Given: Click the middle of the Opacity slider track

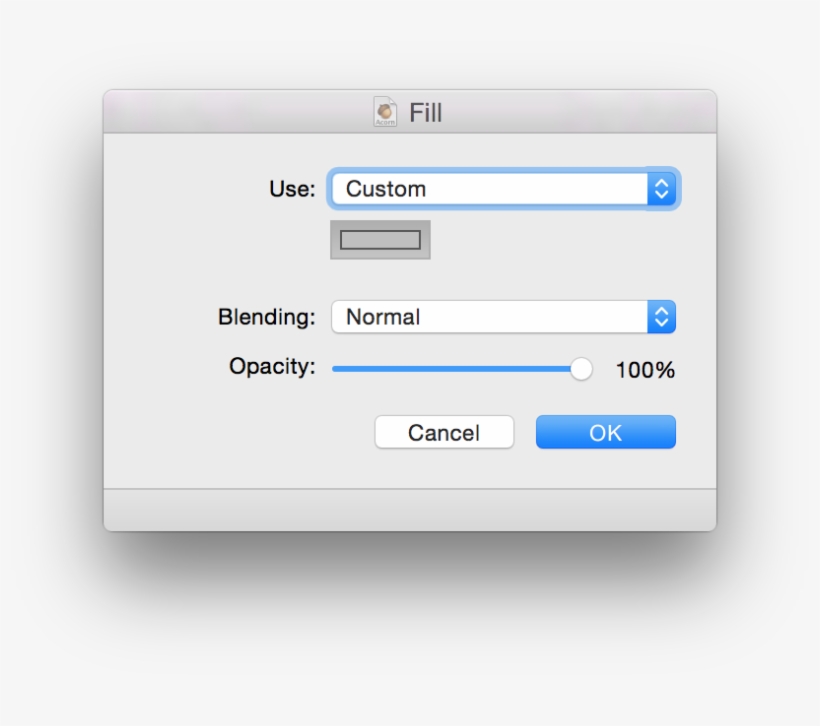Looking at the screenshot, I should tap(455, 369).
